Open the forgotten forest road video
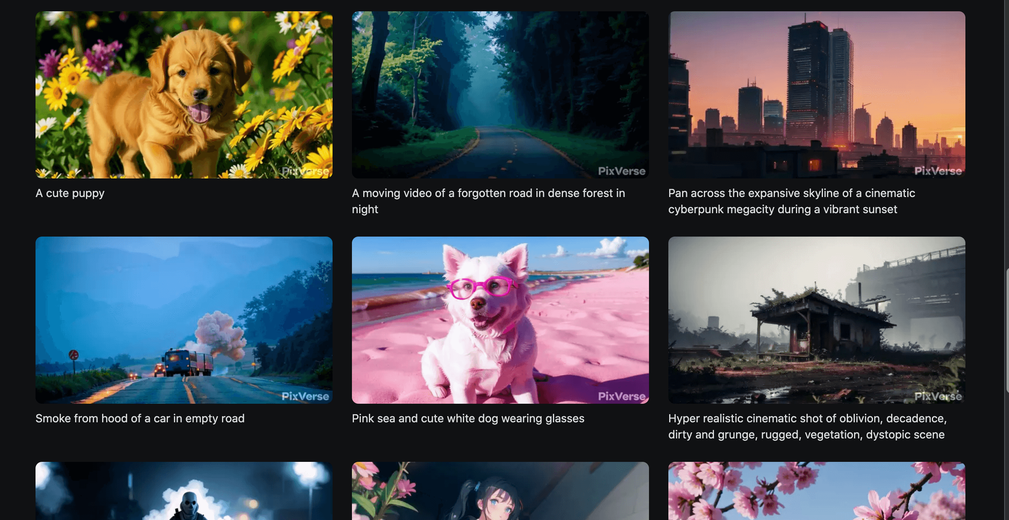Viewport: 1009px width, 520px height. (x=500, y=95)
